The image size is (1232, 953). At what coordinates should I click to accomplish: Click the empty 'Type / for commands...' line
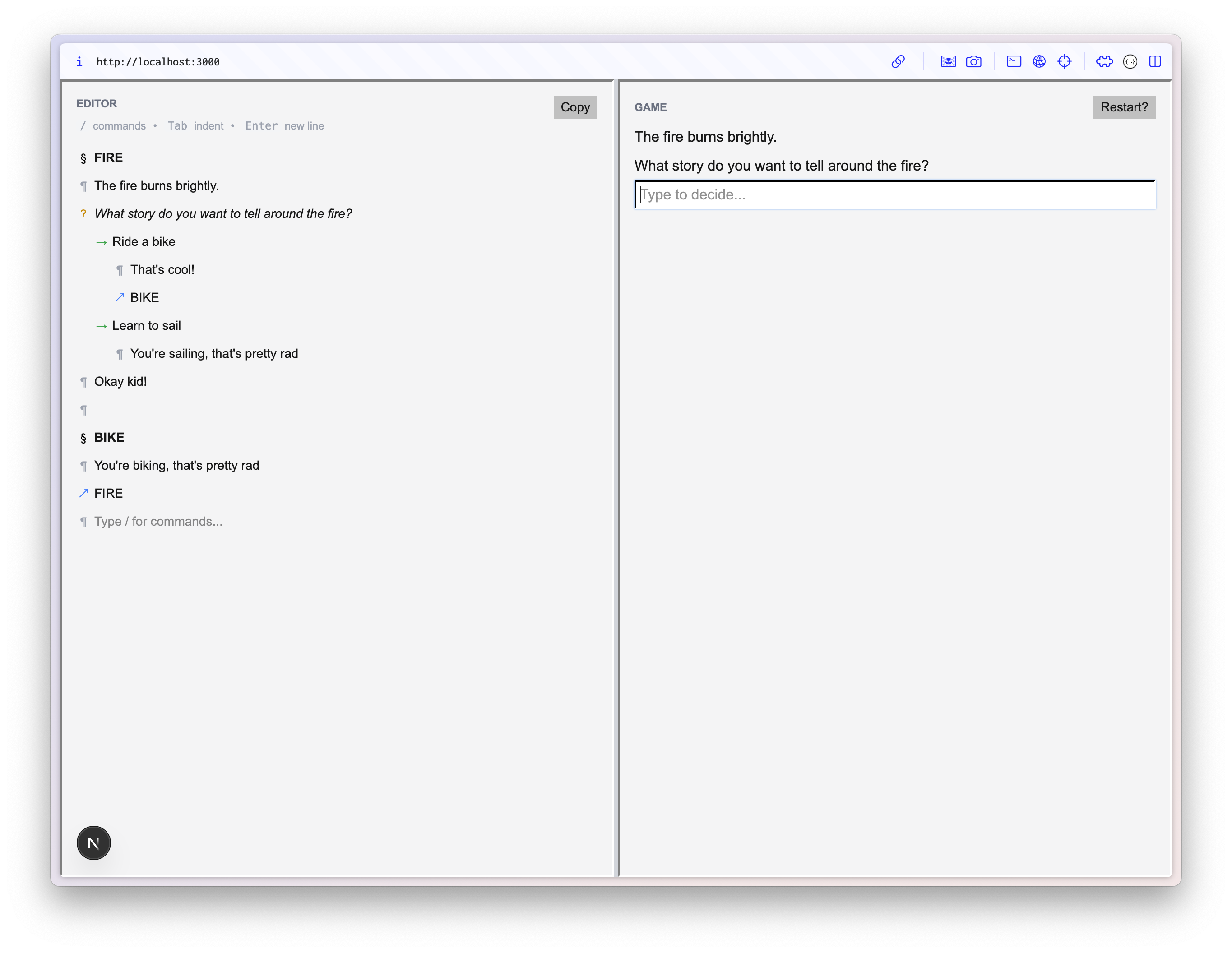coord(158,522)
